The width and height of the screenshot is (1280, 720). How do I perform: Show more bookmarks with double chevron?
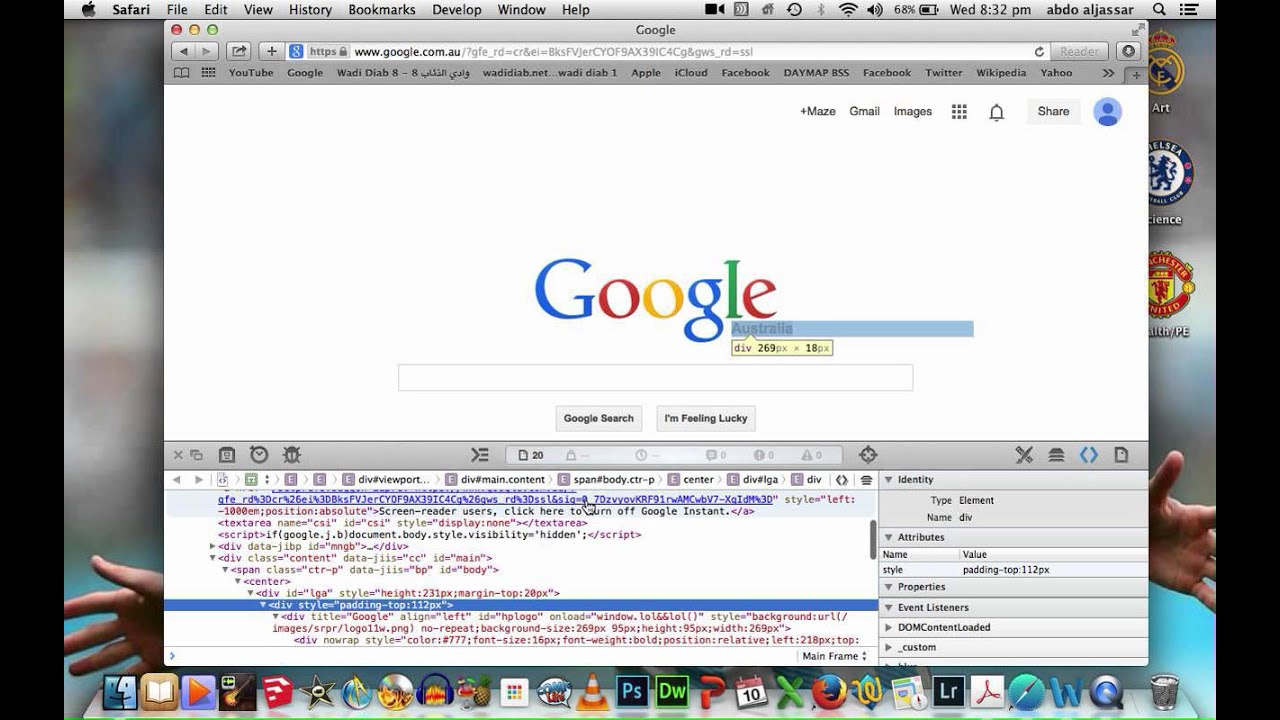(1108, 73)
